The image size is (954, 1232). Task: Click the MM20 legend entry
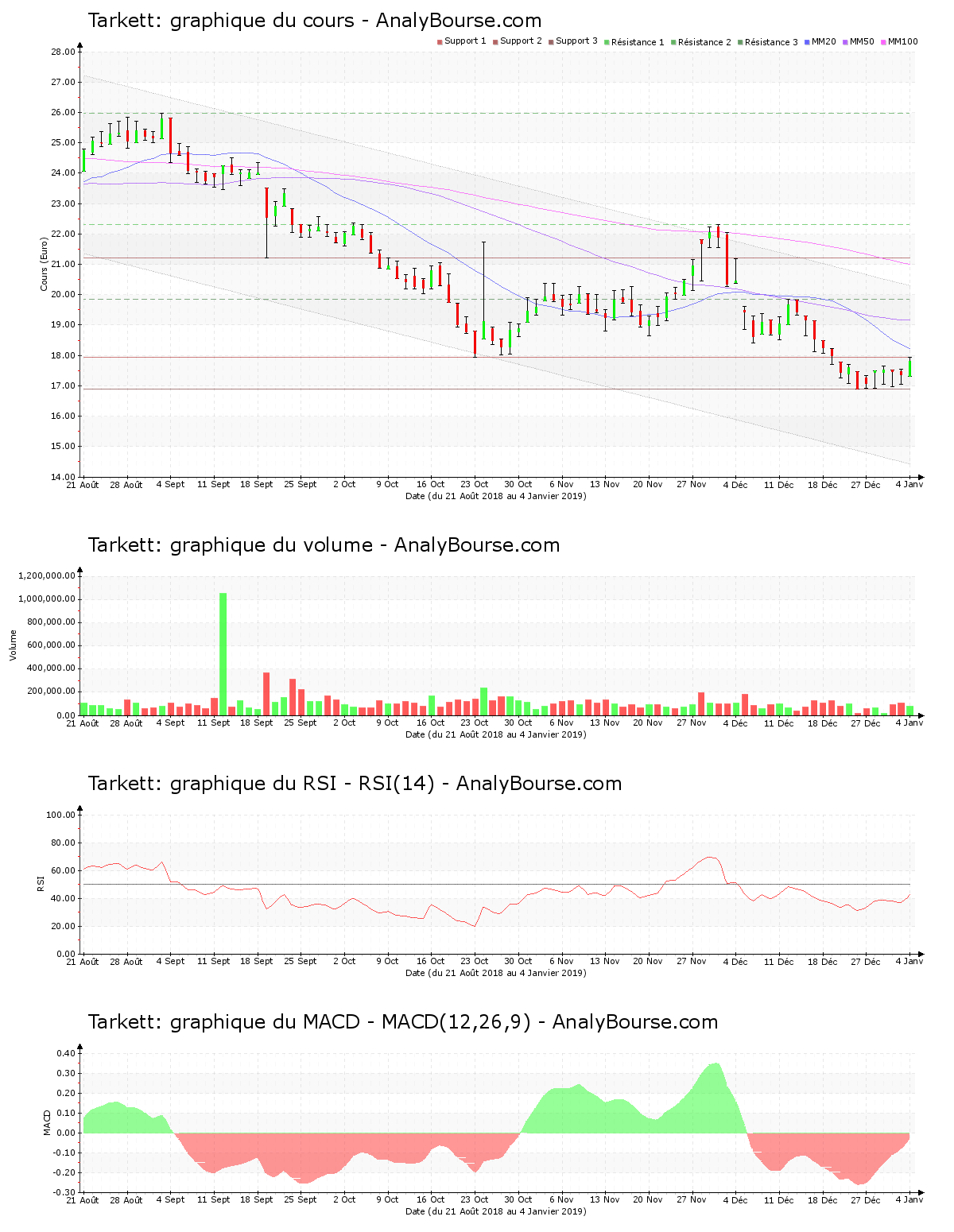point(820,41)
